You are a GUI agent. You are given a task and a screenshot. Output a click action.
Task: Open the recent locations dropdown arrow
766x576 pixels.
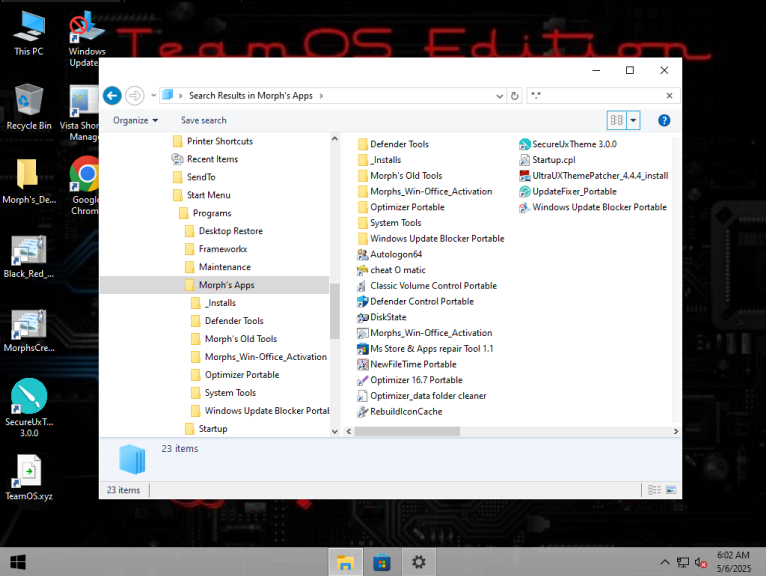153,95
